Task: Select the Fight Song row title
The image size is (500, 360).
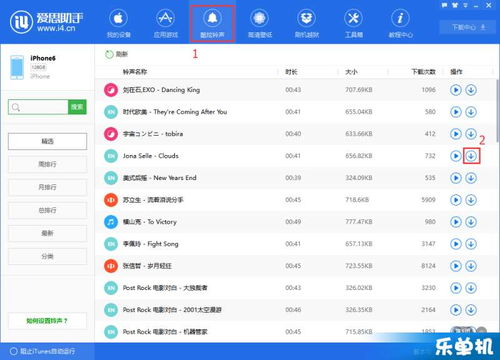Action: [150, 244]
